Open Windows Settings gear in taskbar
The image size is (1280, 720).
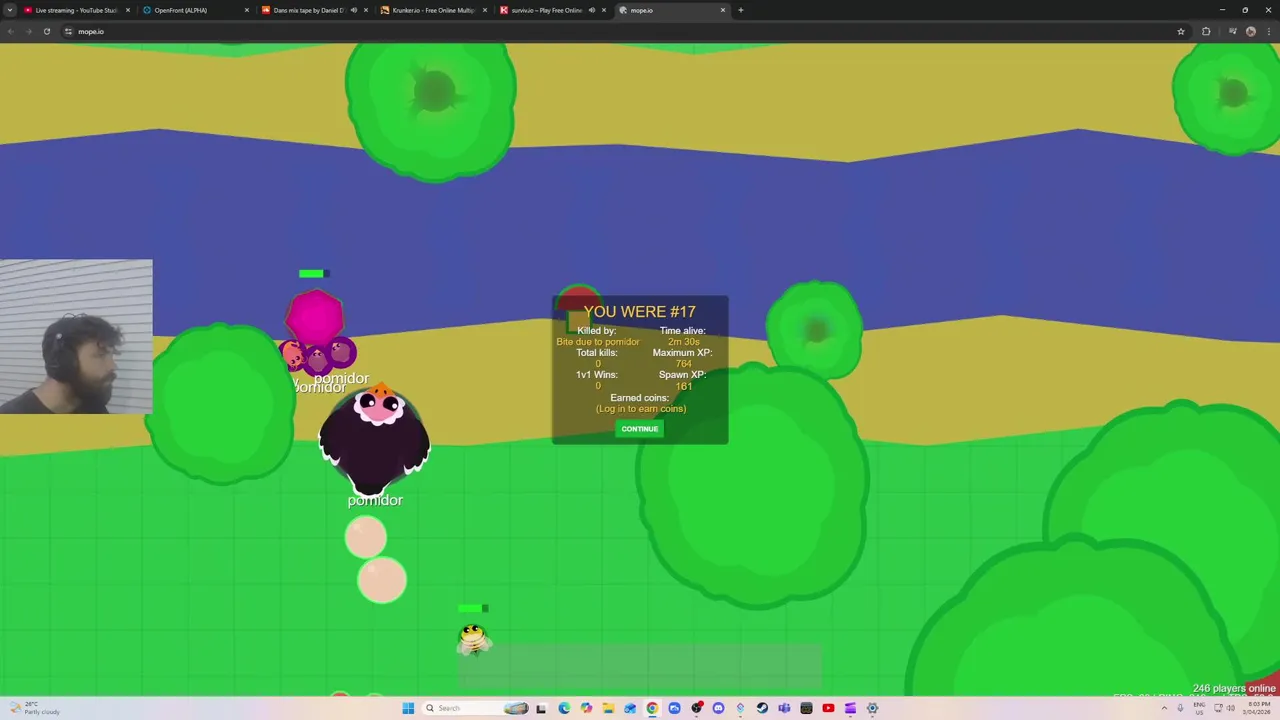pyautogui.click(x=872, y=708)
